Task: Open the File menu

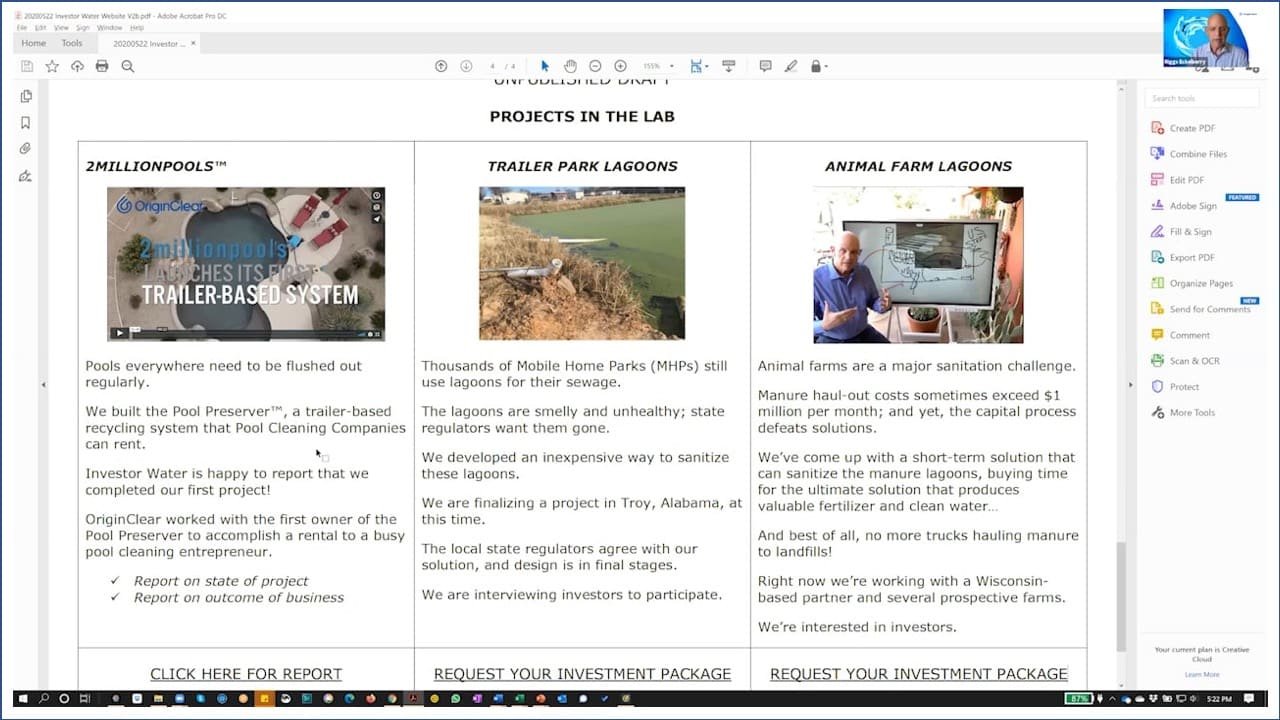Action: click(x=22, y=28)
